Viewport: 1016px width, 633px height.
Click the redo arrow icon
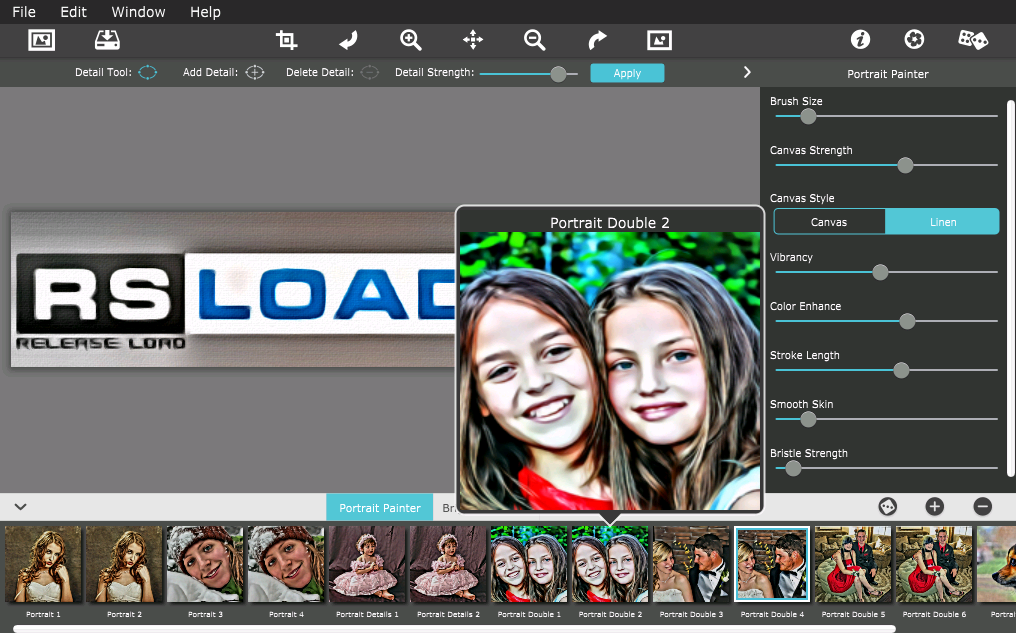click(x=597, y=40)
